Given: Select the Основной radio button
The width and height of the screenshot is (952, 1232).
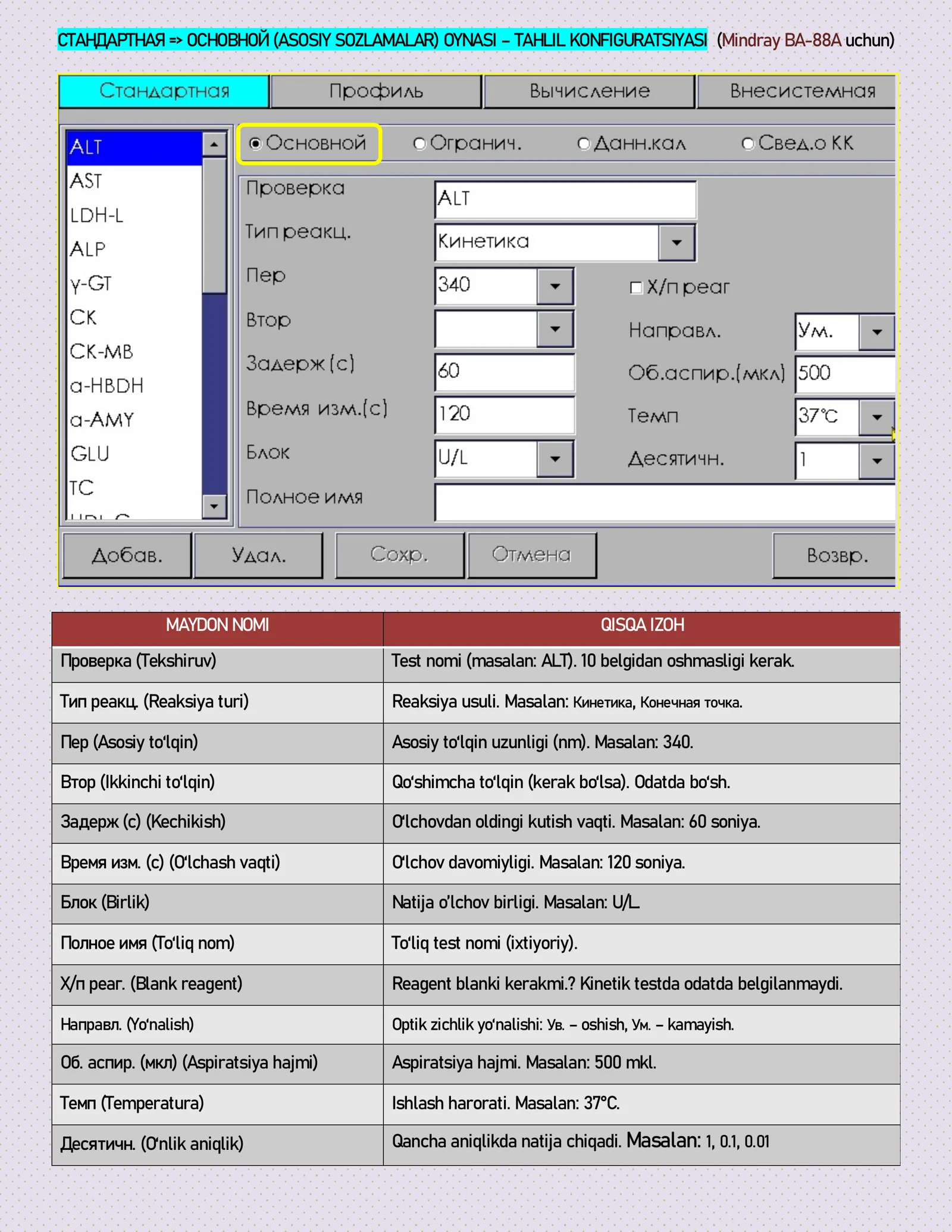Looking at the screenshot, I should point(256,144).
